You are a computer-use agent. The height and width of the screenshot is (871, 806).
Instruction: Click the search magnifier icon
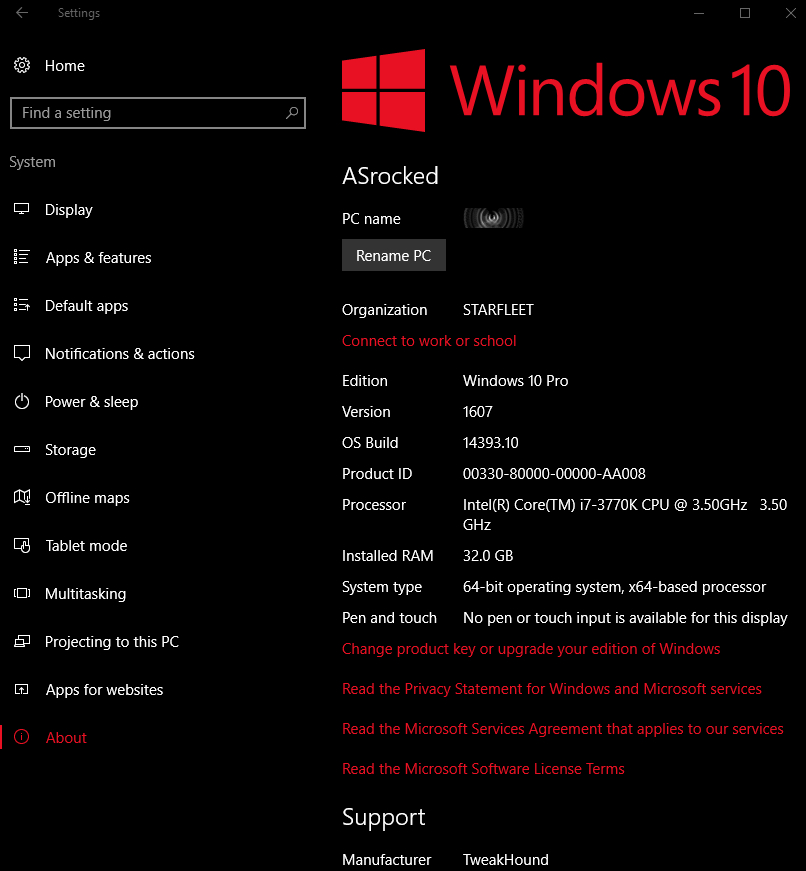pos(292,113)
